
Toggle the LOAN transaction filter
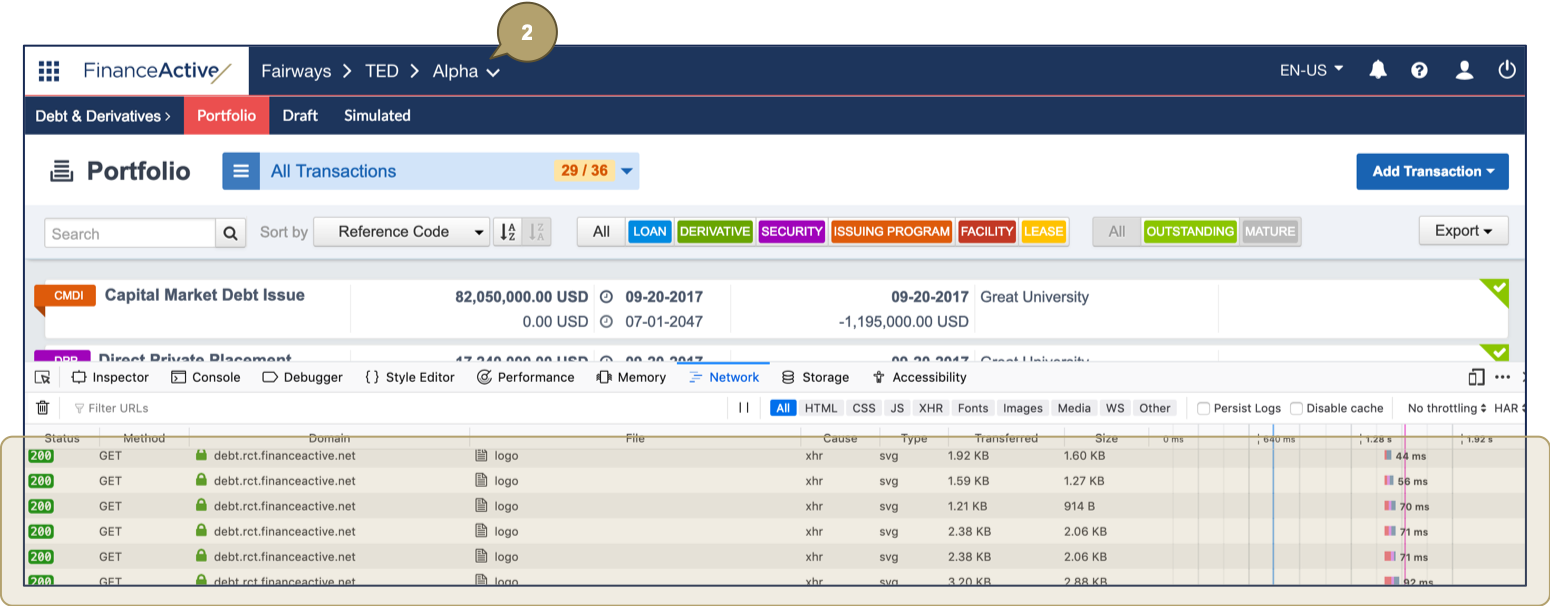[x=649, y=232]
